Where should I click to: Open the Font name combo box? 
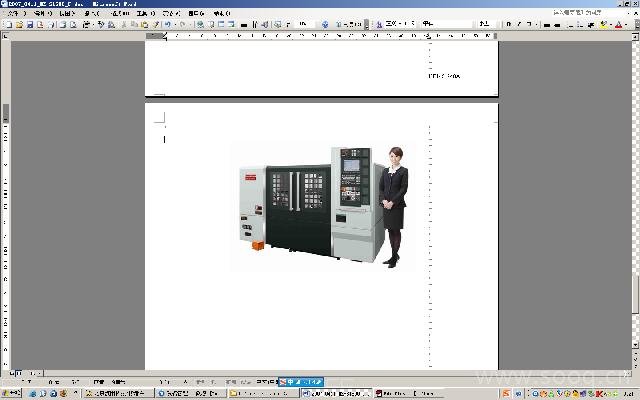tap(449, 24)
